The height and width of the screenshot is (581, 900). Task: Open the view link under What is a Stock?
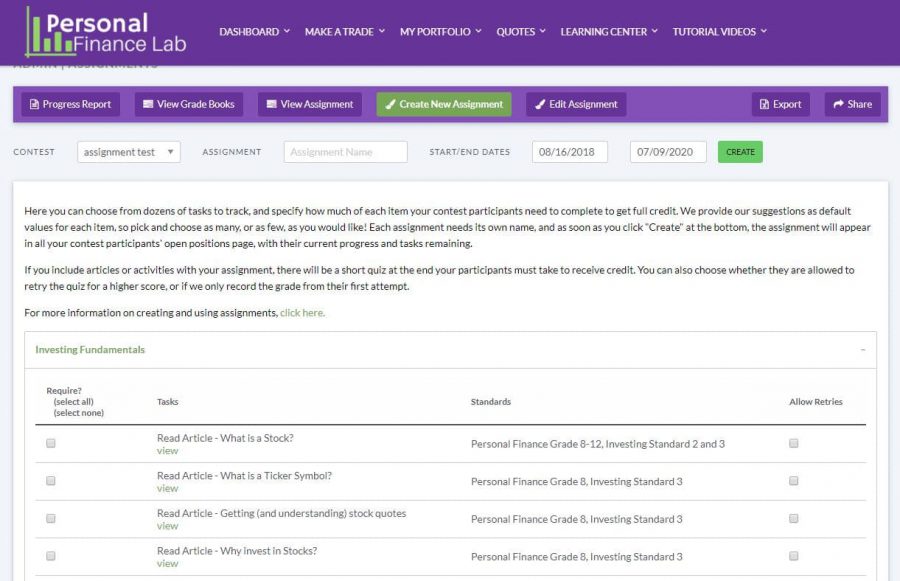[167, 451]
